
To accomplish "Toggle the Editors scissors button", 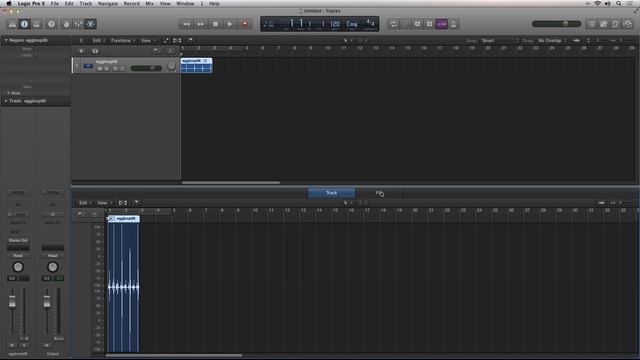I will (90, 24).
